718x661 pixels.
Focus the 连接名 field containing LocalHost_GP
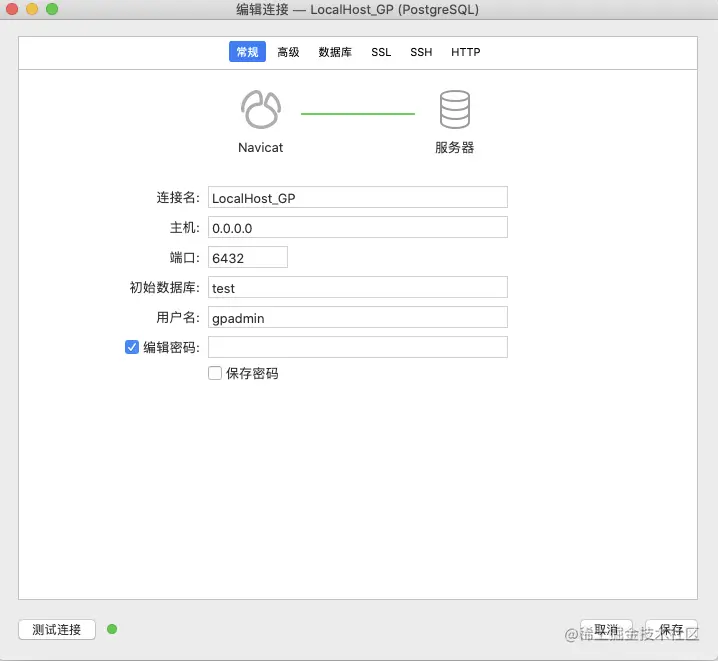[x=358, y=197]
